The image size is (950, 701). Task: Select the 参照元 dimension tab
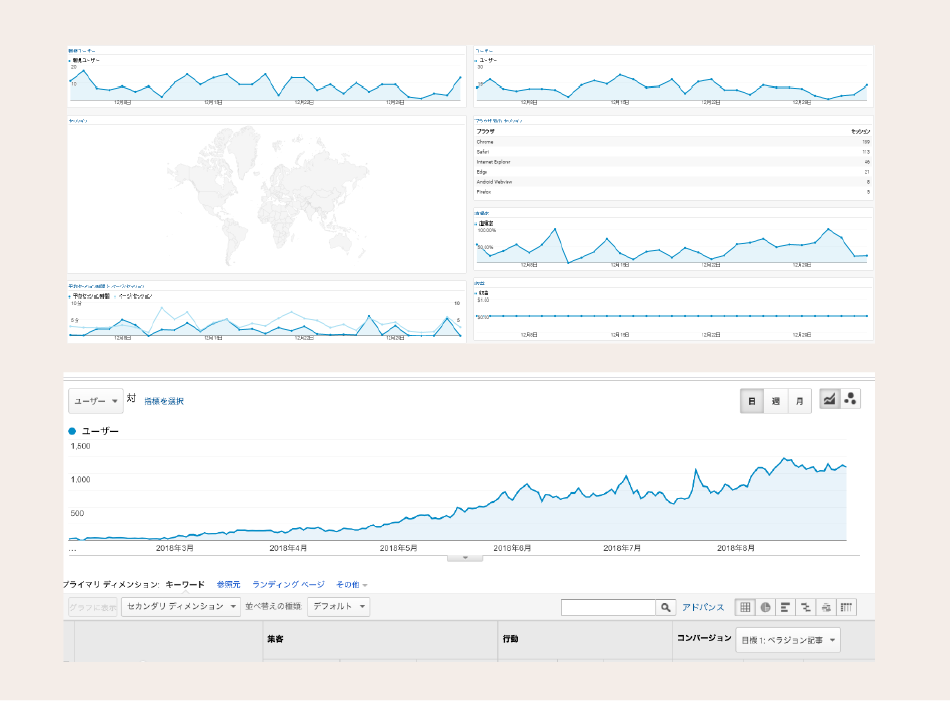pos(228,584)
